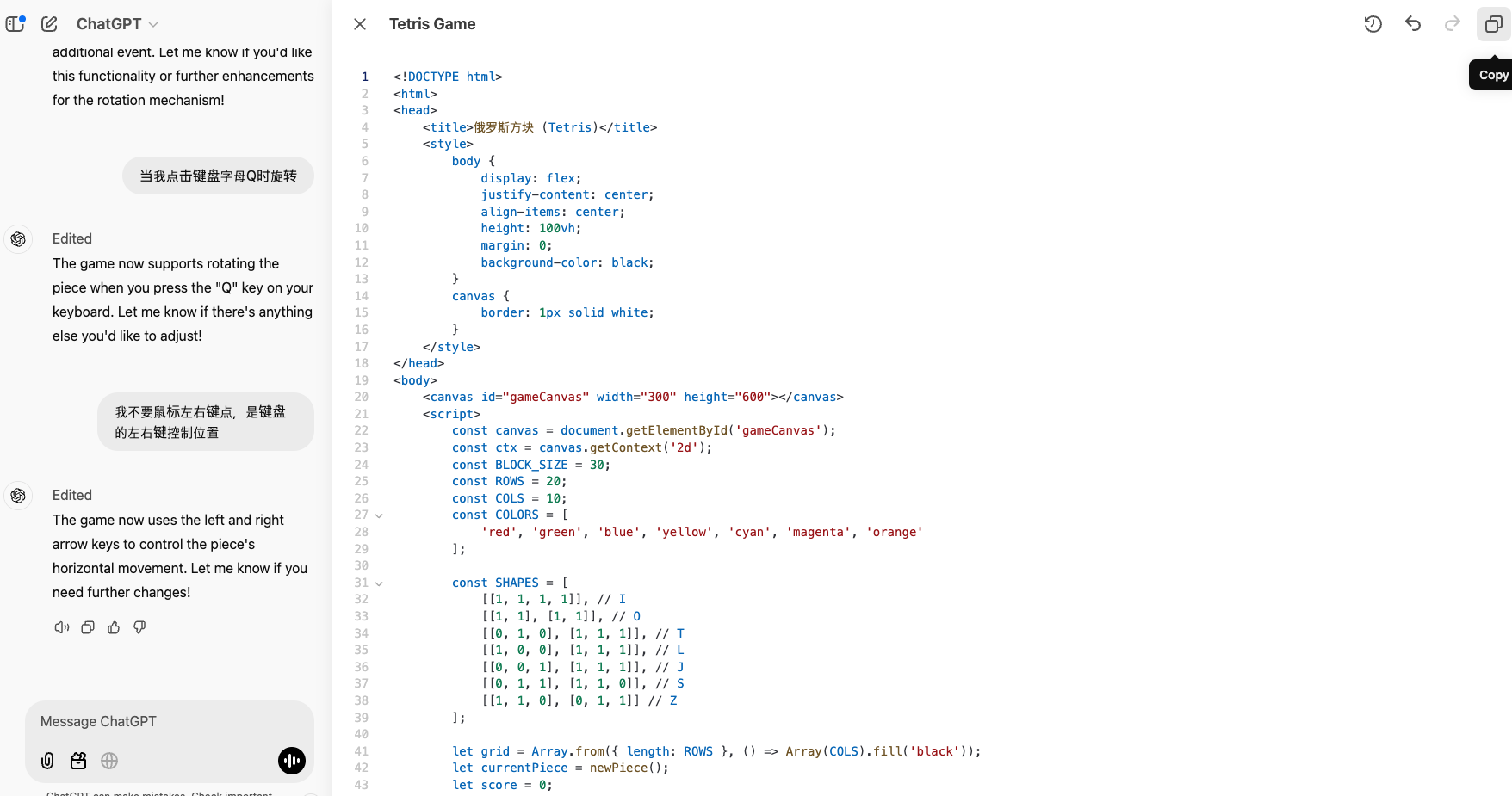This screenshot has height=796, width=1512.
Task: Click the ChatGPT avatar beside first Edited reply
Action: point(18,239)
